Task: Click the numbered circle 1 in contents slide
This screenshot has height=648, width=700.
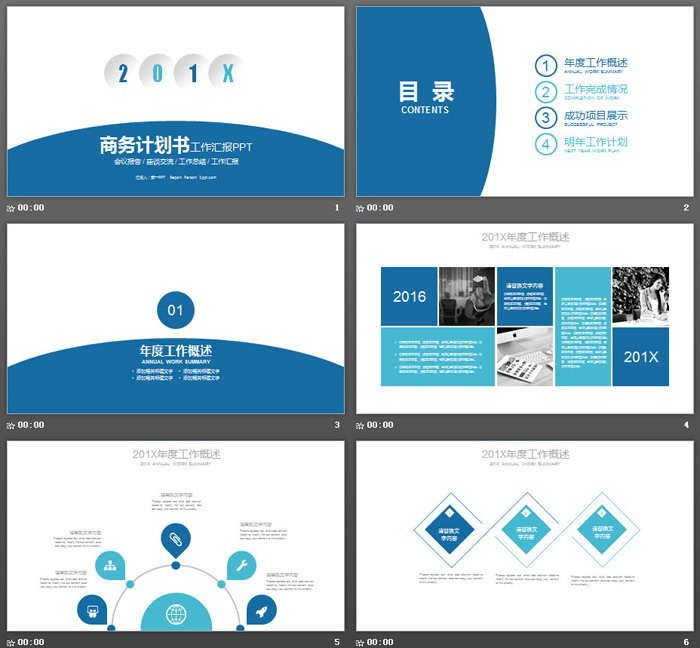Action: 546,66
